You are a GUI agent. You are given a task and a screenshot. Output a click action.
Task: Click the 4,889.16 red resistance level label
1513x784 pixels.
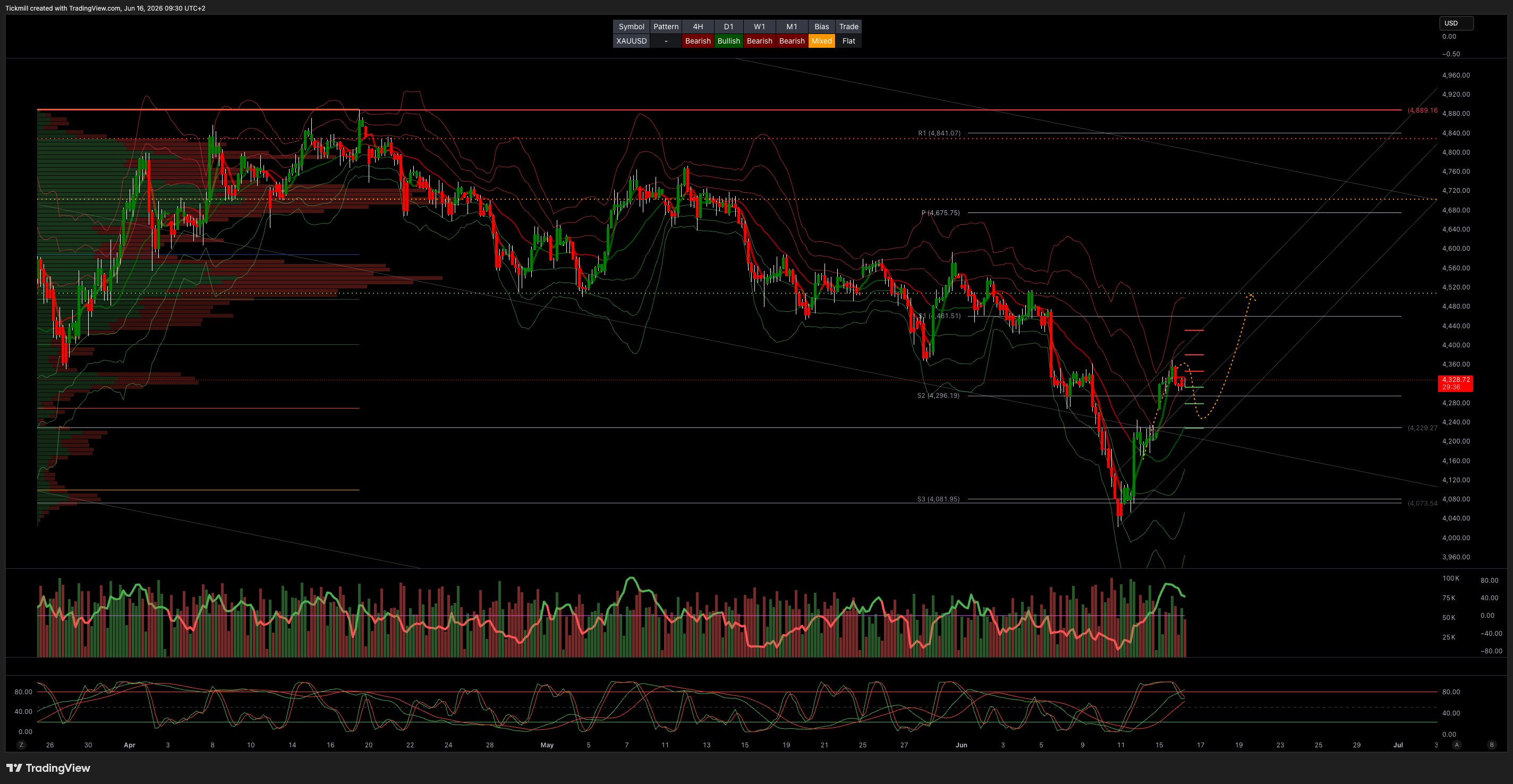(x=1422, y=110)
